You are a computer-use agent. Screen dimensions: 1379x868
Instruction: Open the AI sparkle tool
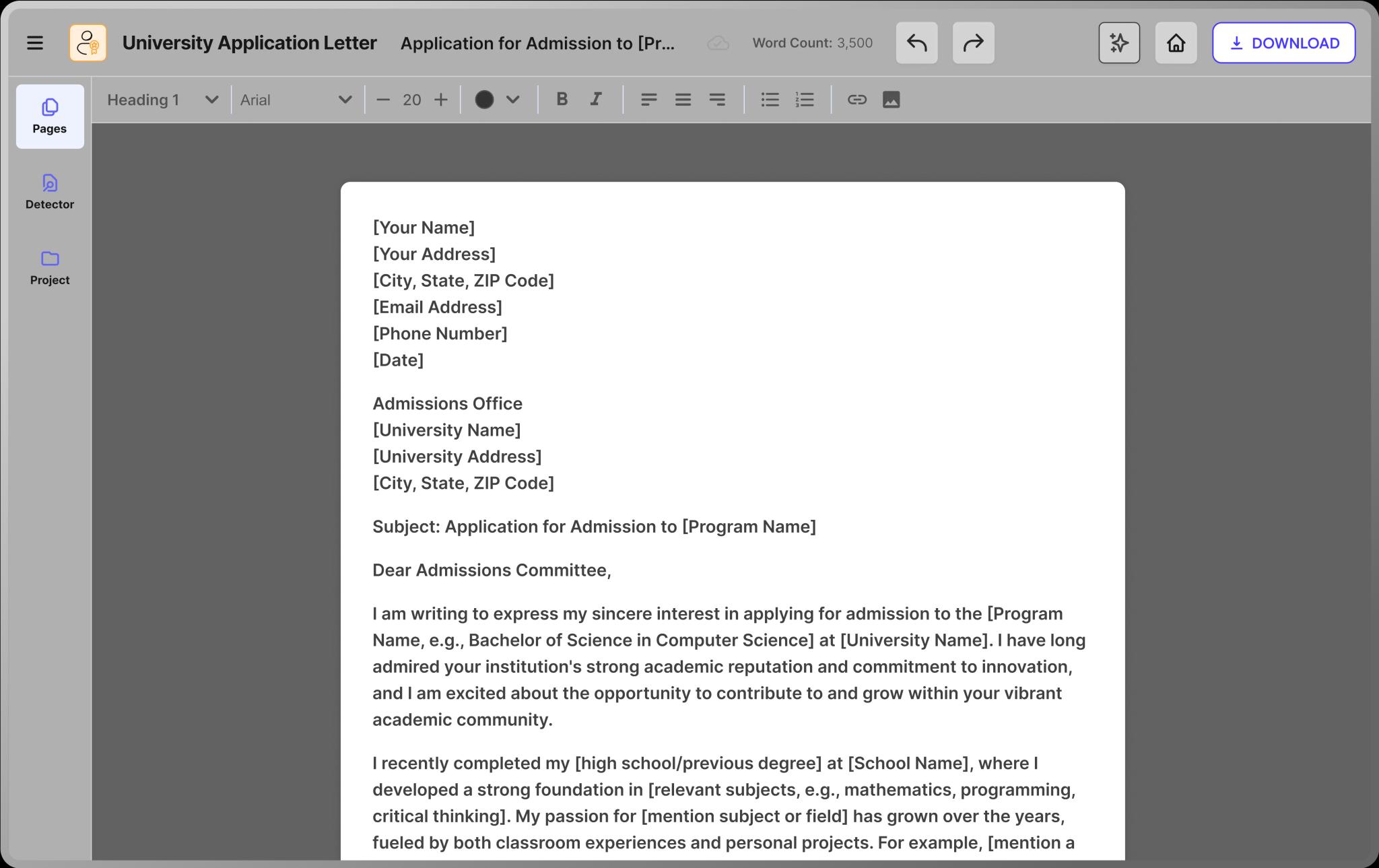(x=1119, y=43)
